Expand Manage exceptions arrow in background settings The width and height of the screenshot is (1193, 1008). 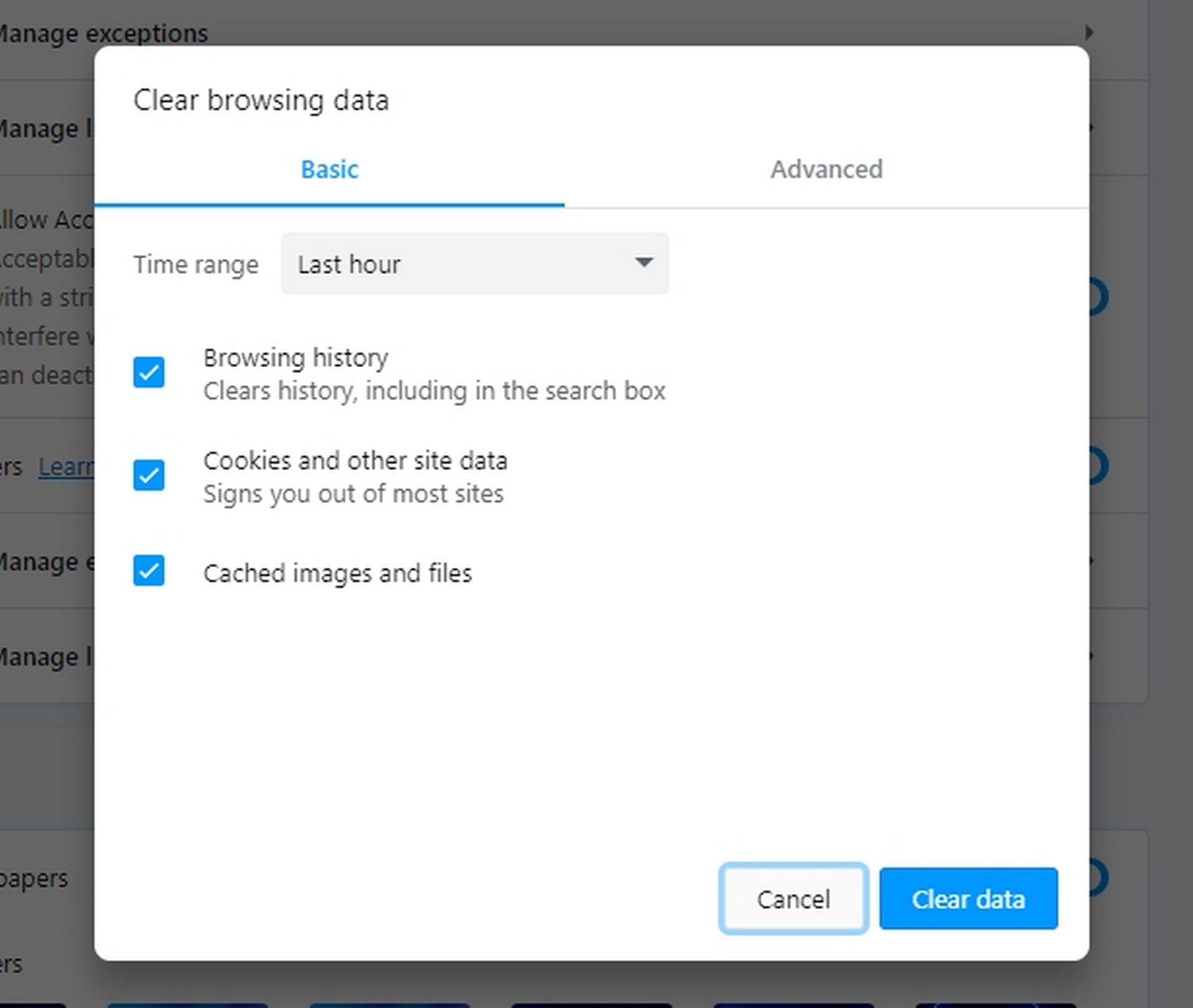point(1088,32)
